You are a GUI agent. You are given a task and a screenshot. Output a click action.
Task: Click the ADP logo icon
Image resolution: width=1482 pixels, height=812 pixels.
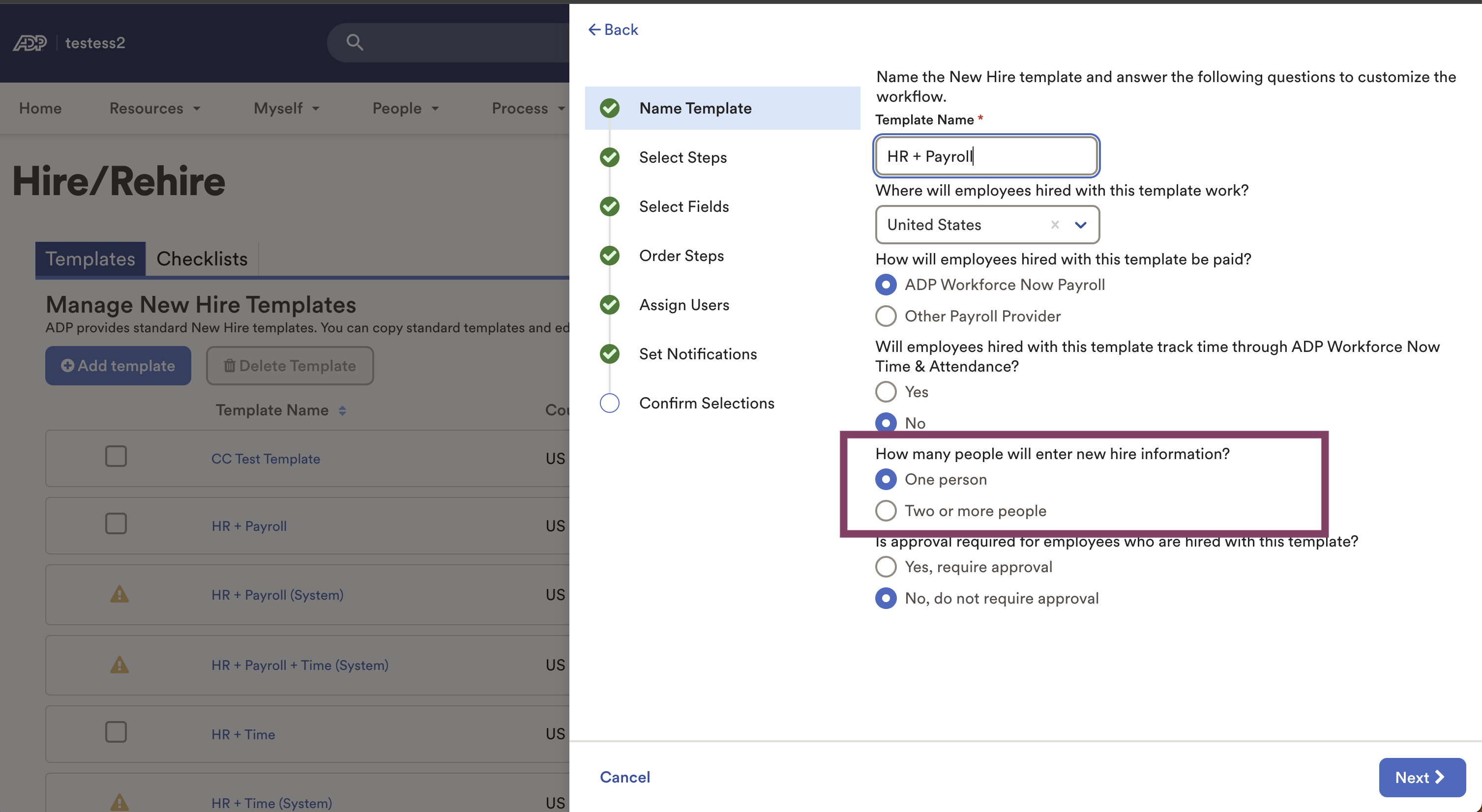point(30,43)
